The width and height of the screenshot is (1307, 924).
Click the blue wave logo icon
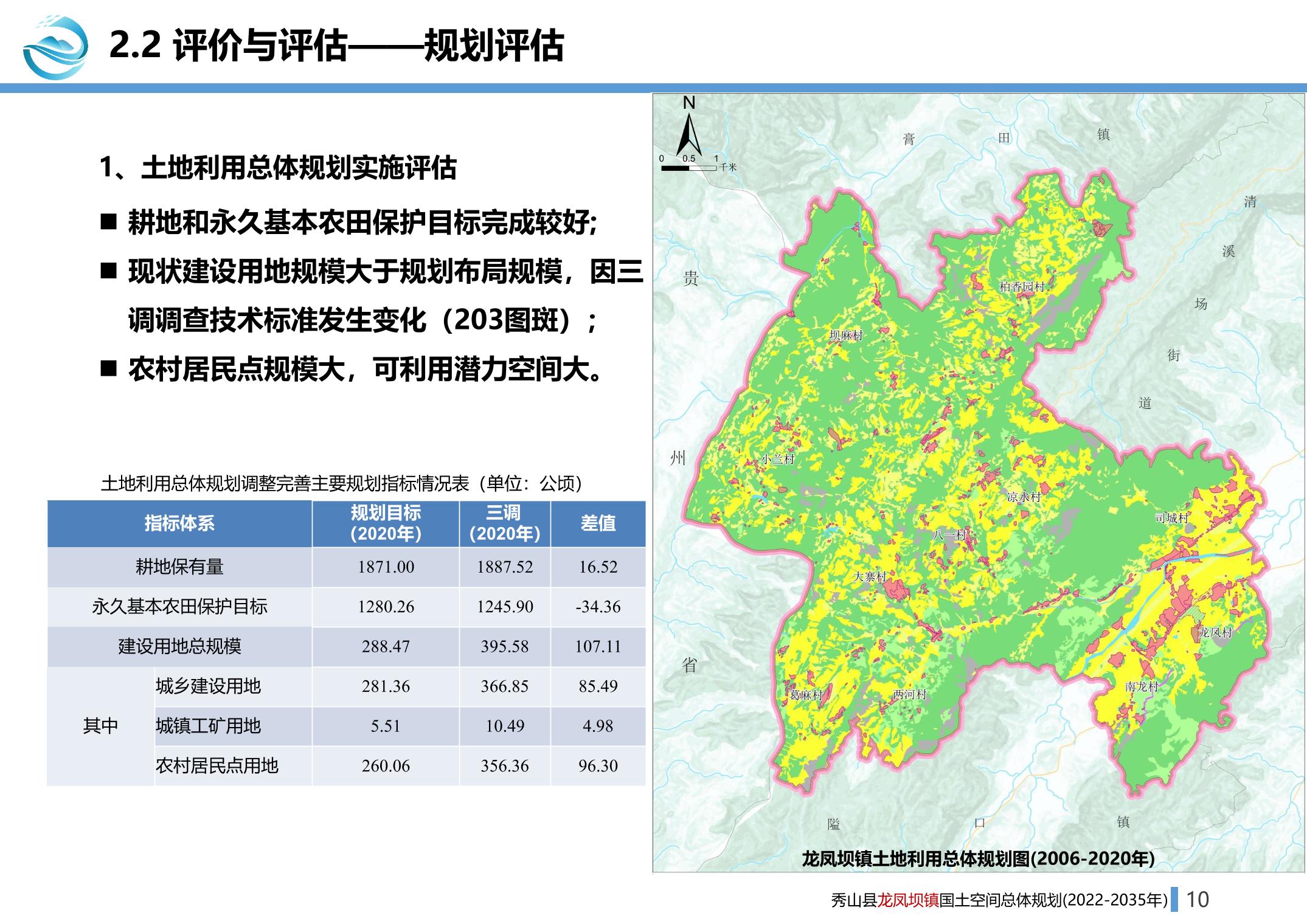point(55,48)
